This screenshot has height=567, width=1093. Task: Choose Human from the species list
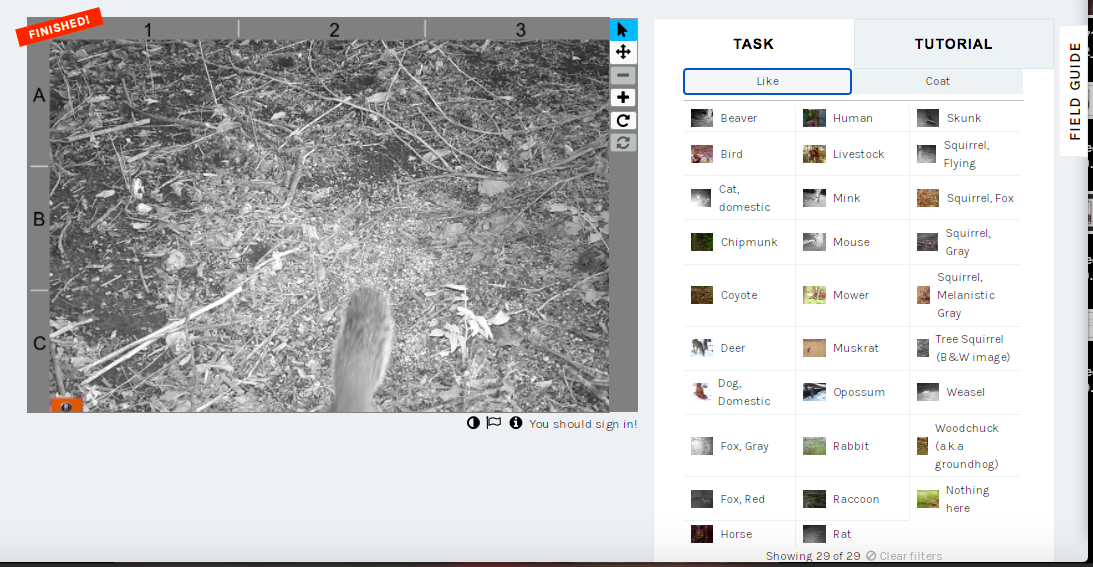click(852, 118)
